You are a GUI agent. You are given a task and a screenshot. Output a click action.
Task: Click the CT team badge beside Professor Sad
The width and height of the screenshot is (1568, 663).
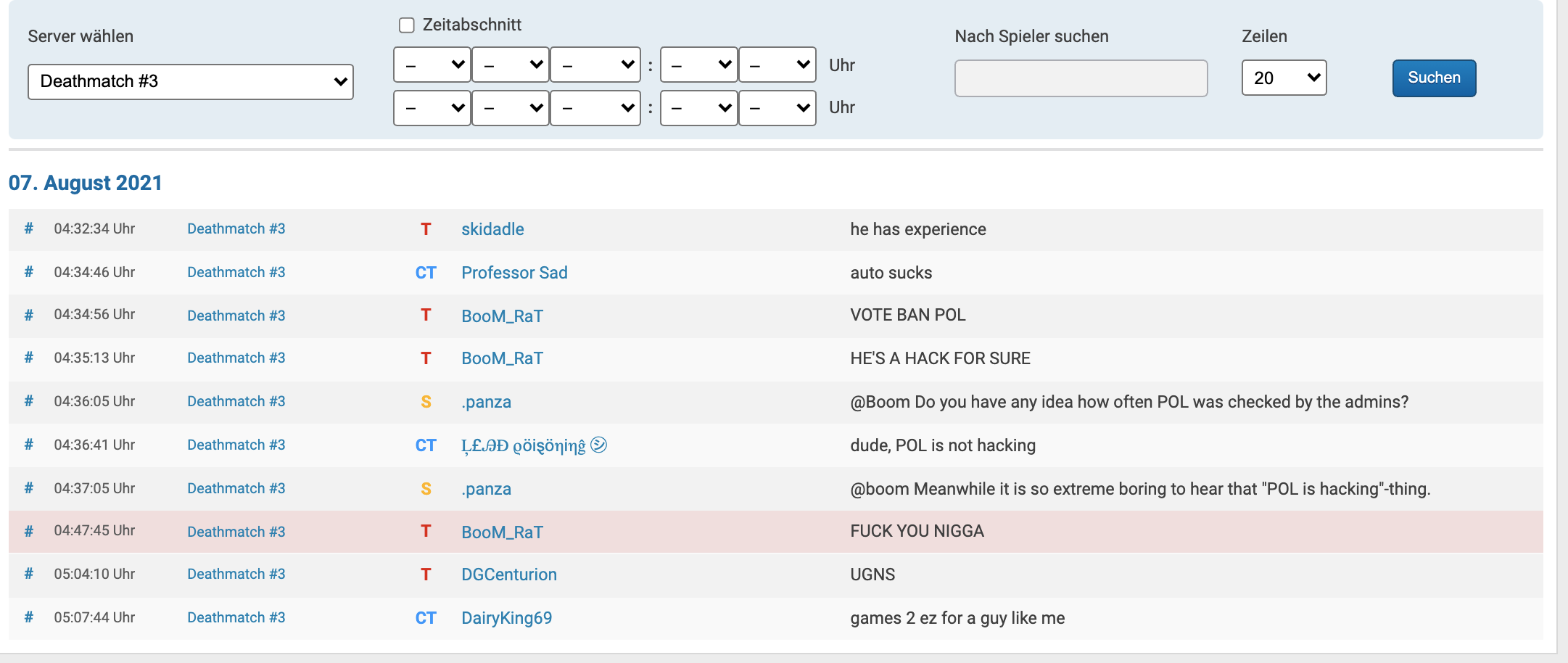click(426, 273)
